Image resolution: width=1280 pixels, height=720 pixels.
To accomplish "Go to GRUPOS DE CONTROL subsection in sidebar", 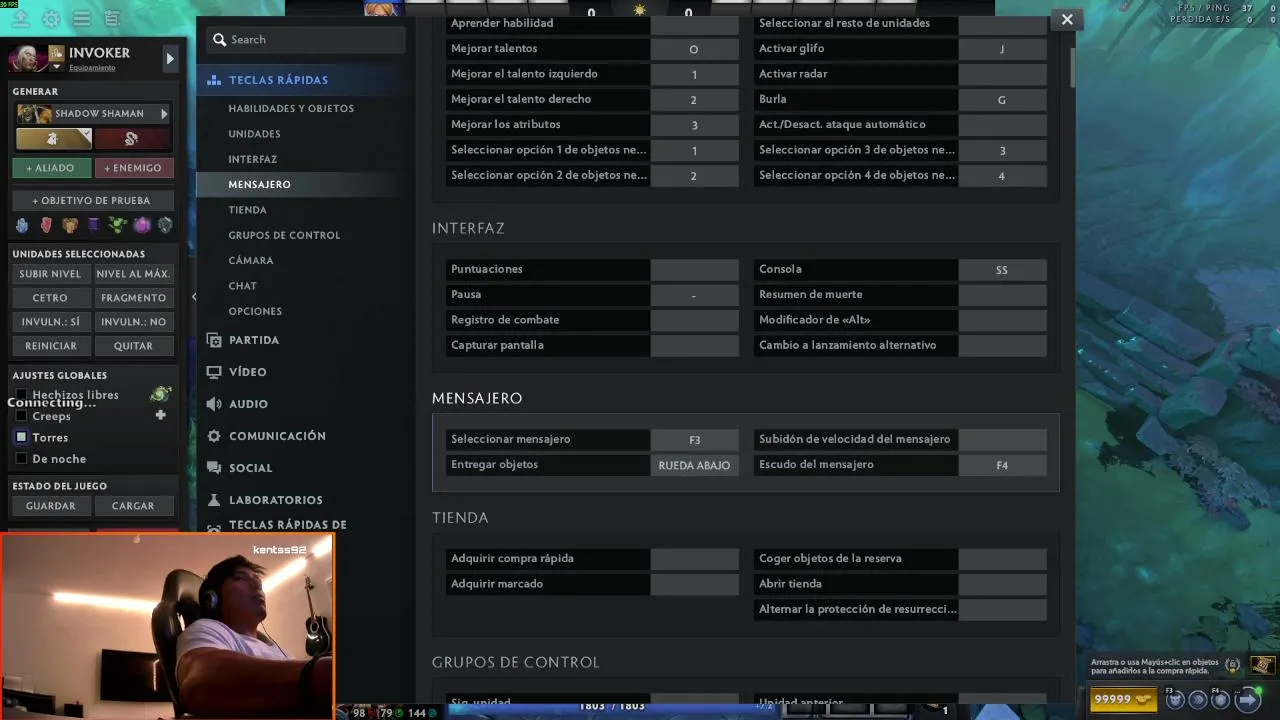I will coord(284,235).
